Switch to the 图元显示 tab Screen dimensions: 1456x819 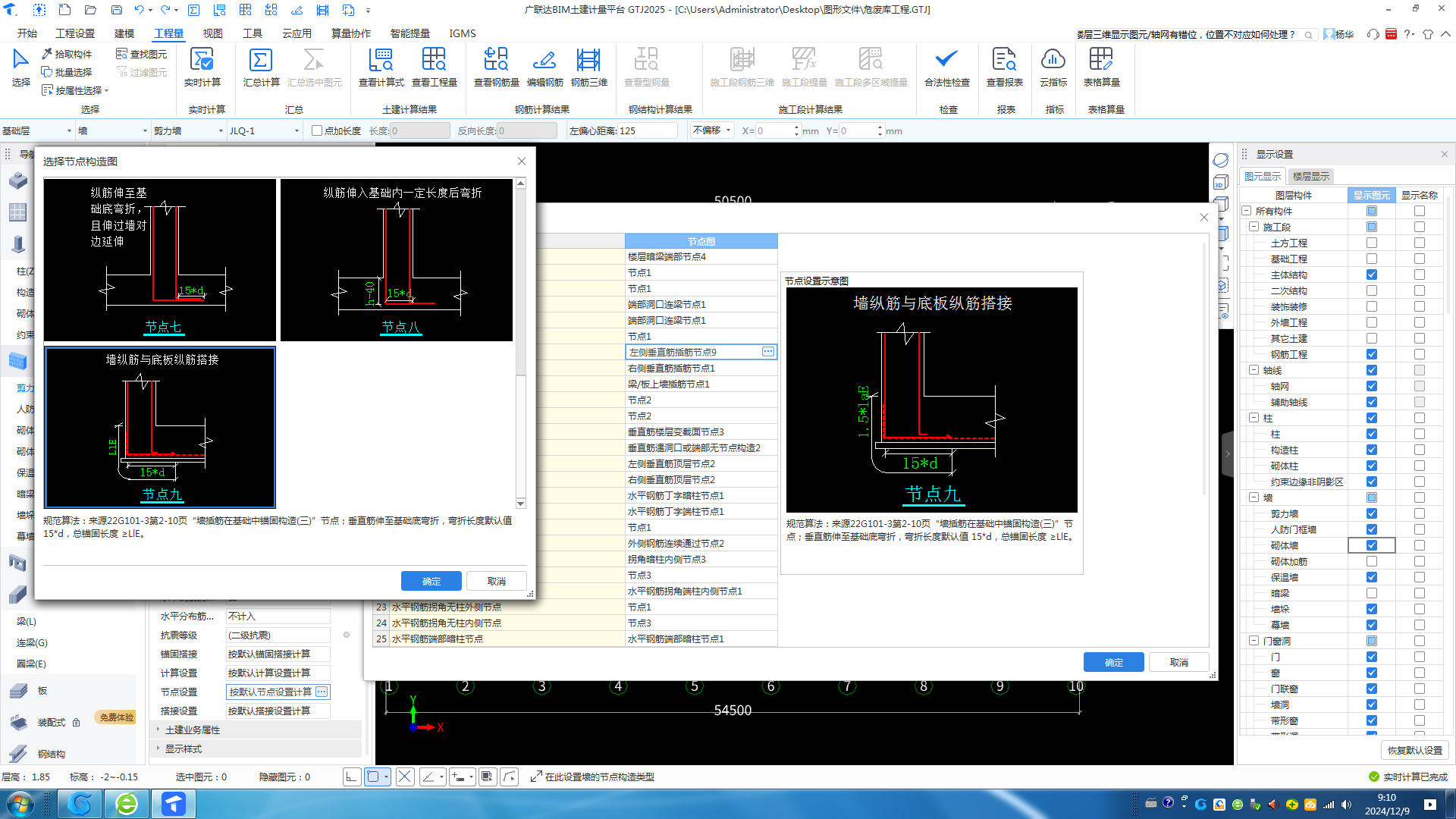click(x=1263, y=176)
